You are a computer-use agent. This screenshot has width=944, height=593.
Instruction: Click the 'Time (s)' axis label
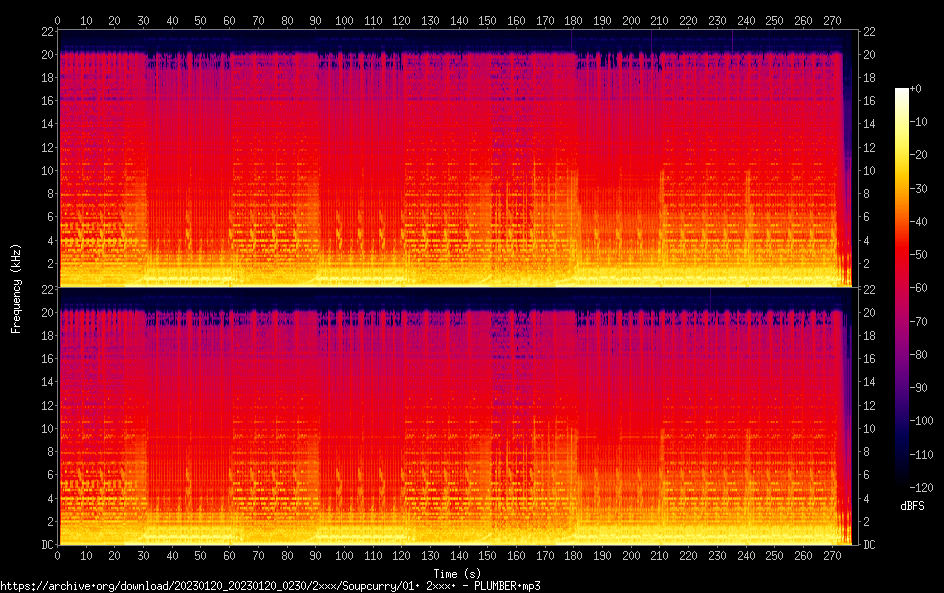[456, 573]
